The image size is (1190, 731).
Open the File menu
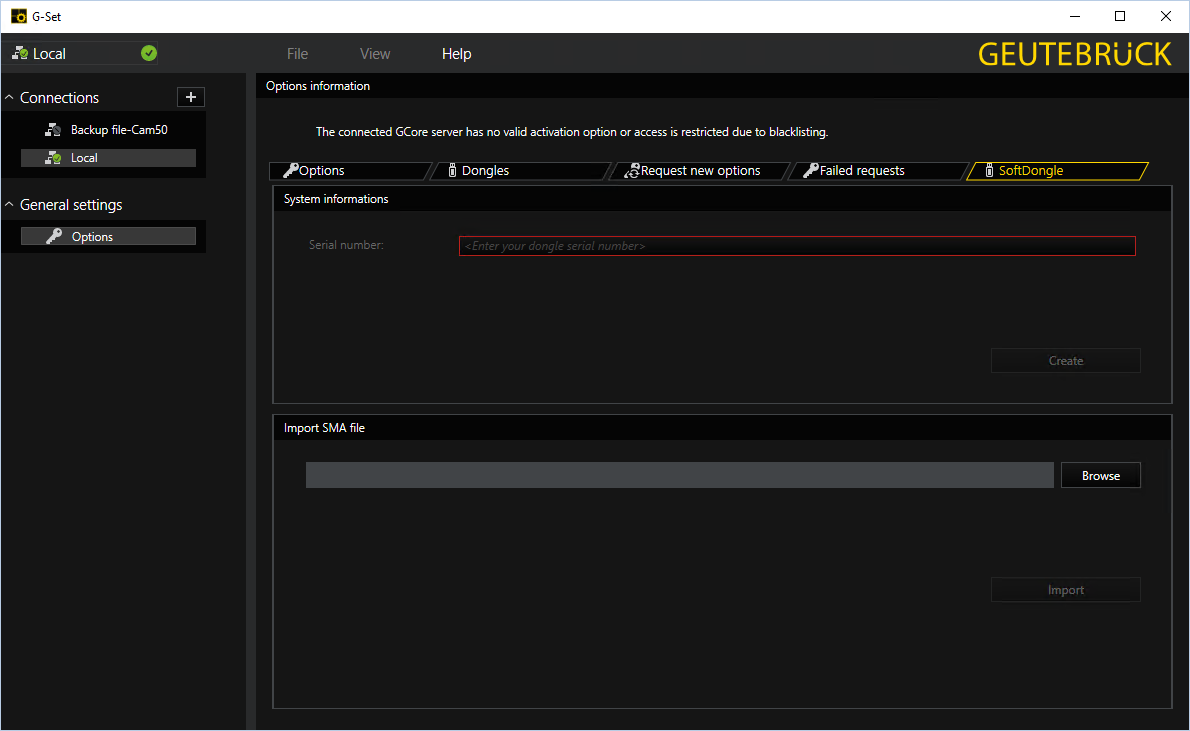[x=297, y=54]
